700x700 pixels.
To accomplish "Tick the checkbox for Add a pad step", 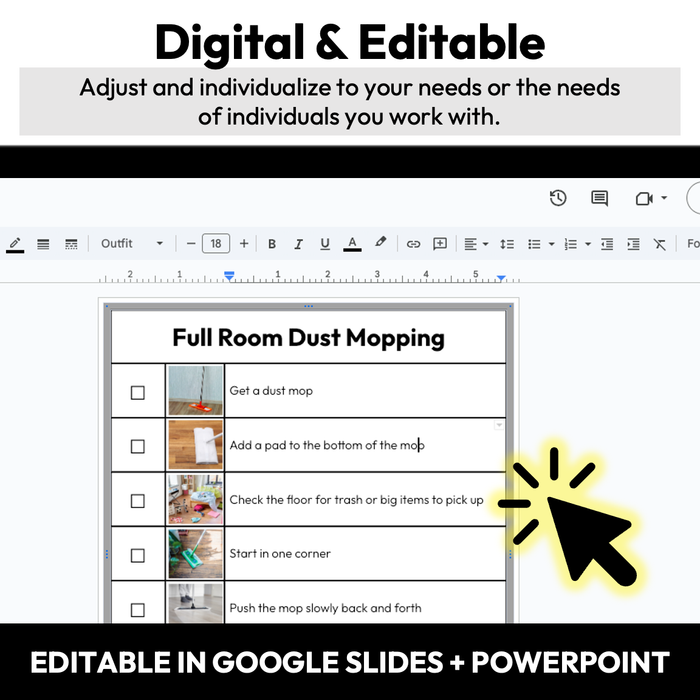I will (x=138, y=446).
